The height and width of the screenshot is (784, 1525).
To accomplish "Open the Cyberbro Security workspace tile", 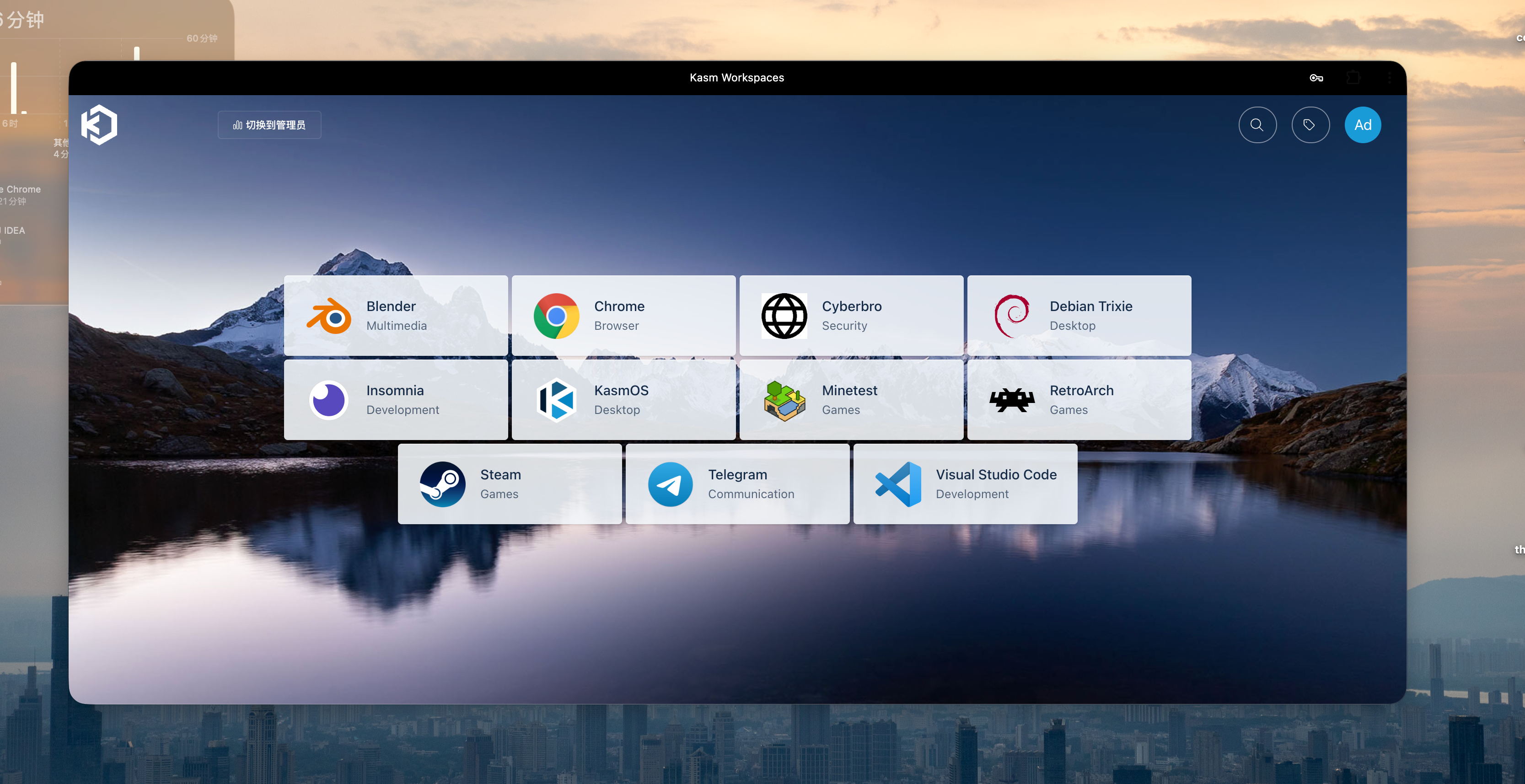I will 851,316.
